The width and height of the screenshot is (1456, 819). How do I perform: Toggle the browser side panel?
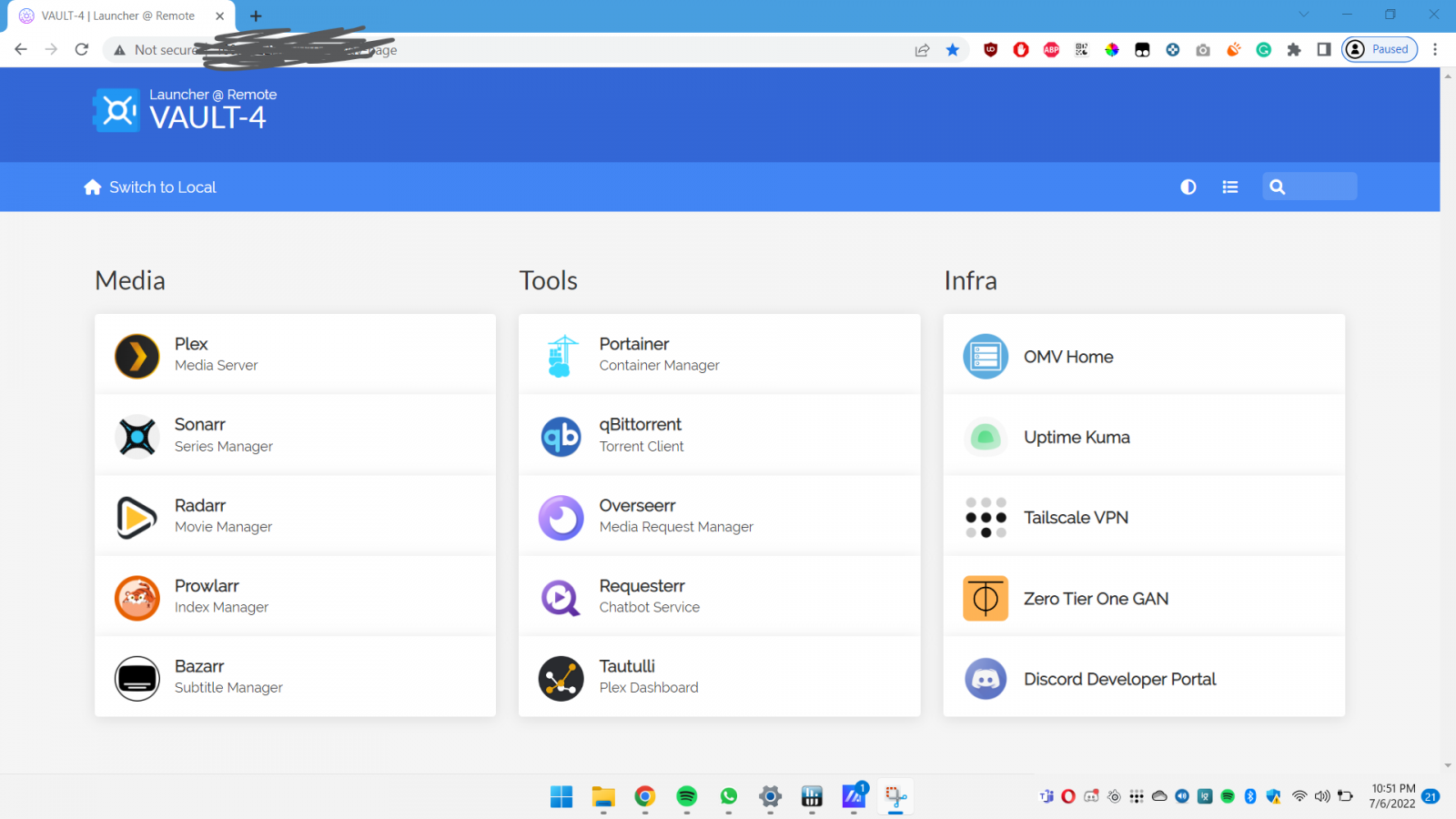point(1324,50)
